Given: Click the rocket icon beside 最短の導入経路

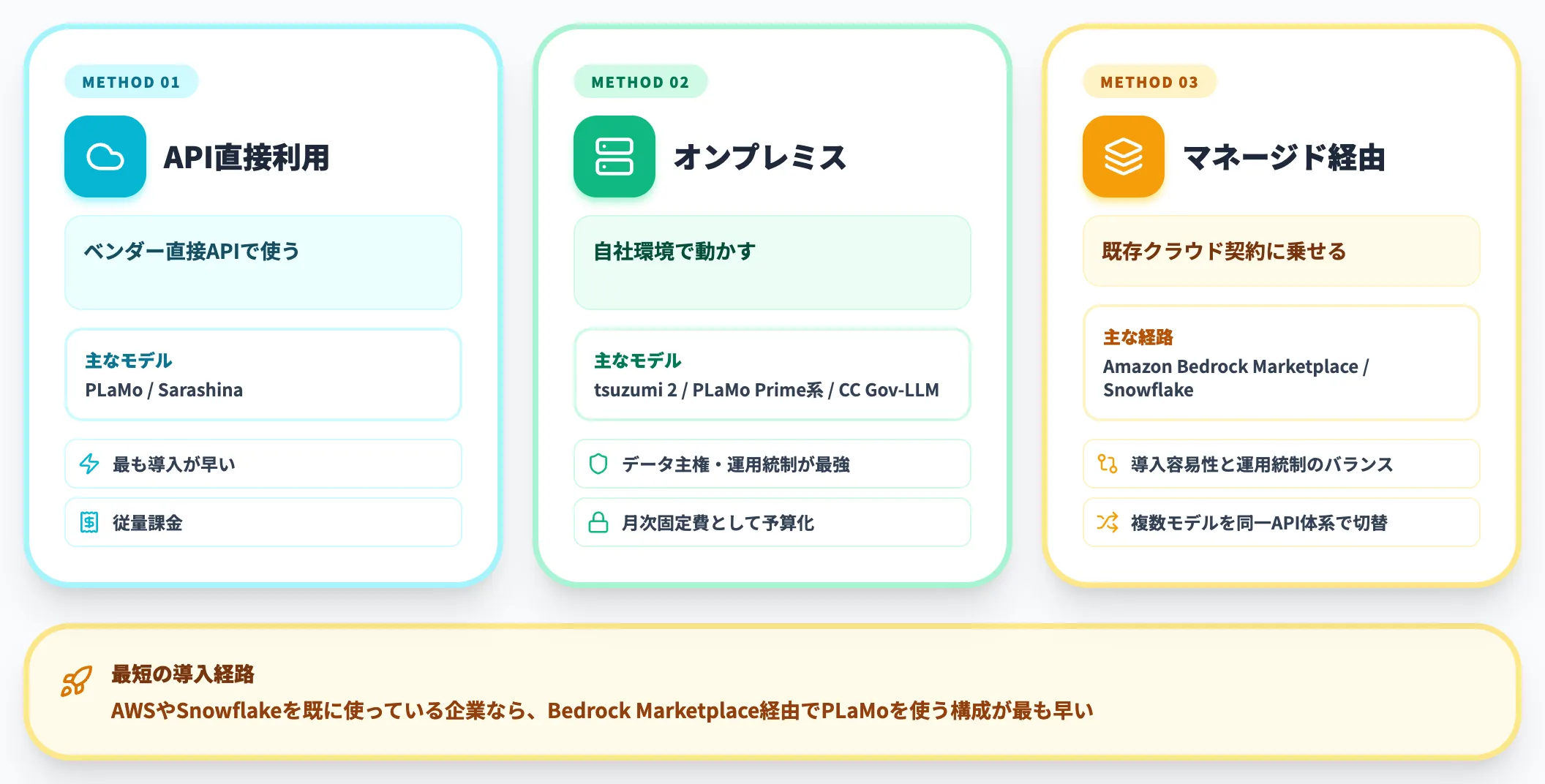Looking at the screenshot, I should click(77, 681).
